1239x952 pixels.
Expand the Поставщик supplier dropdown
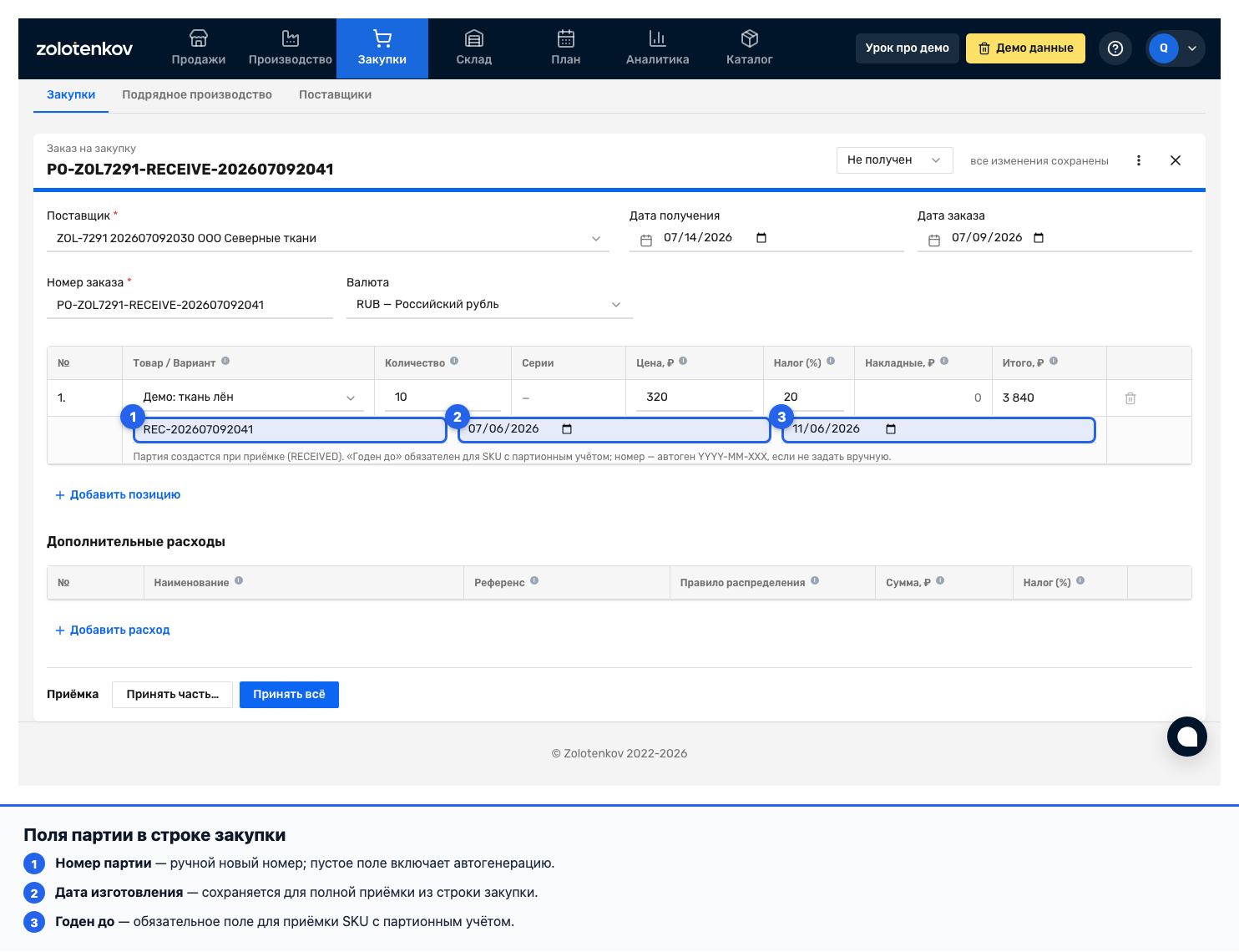click(328, 239)
